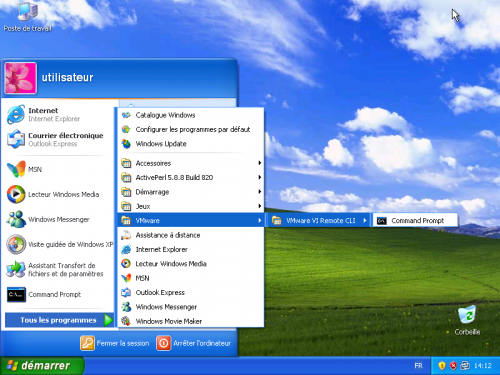Open Assistant Transfert de fichiers et paramètres
This screenshot has width=500, height=375.
[x=58, y=269]
